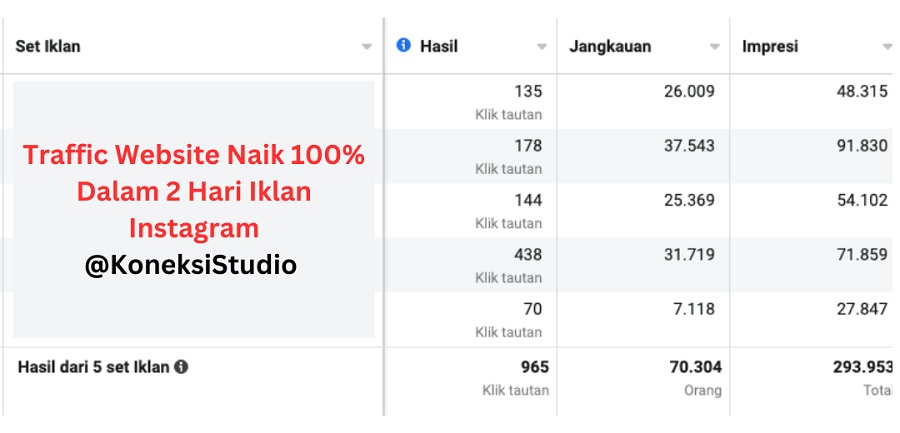Select the row with 144 Klik tautan

coord(450,211)
